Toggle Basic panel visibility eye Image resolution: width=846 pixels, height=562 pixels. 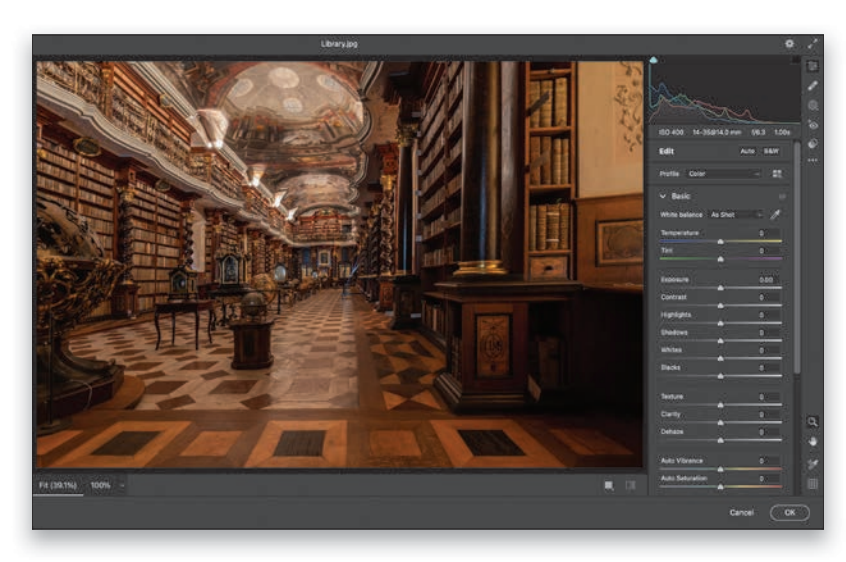pyautogui.click(x=782, y=196)
